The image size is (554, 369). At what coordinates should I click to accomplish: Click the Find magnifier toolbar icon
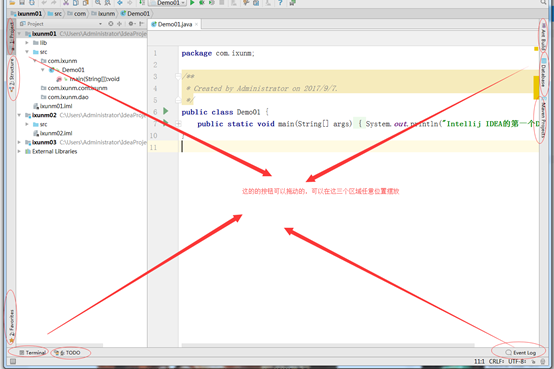98,2
